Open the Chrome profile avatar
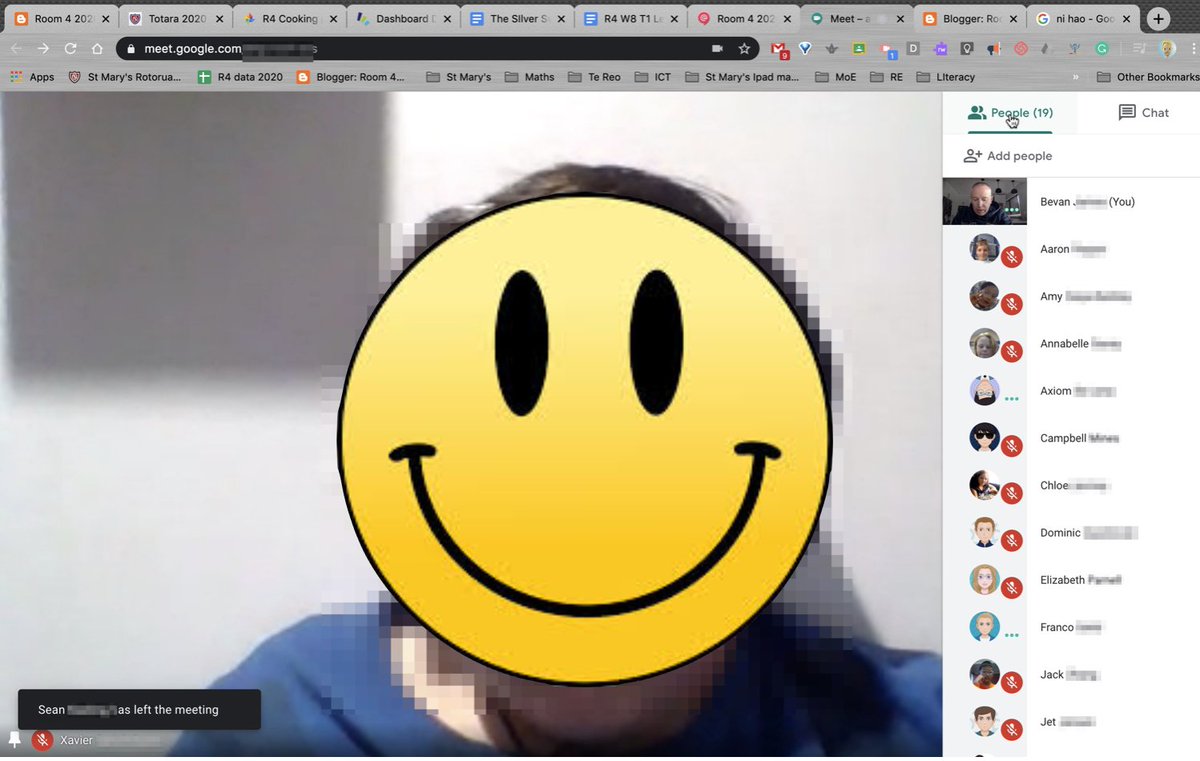The height and width of the screenshot is (761, 1200). point(1167,48)
